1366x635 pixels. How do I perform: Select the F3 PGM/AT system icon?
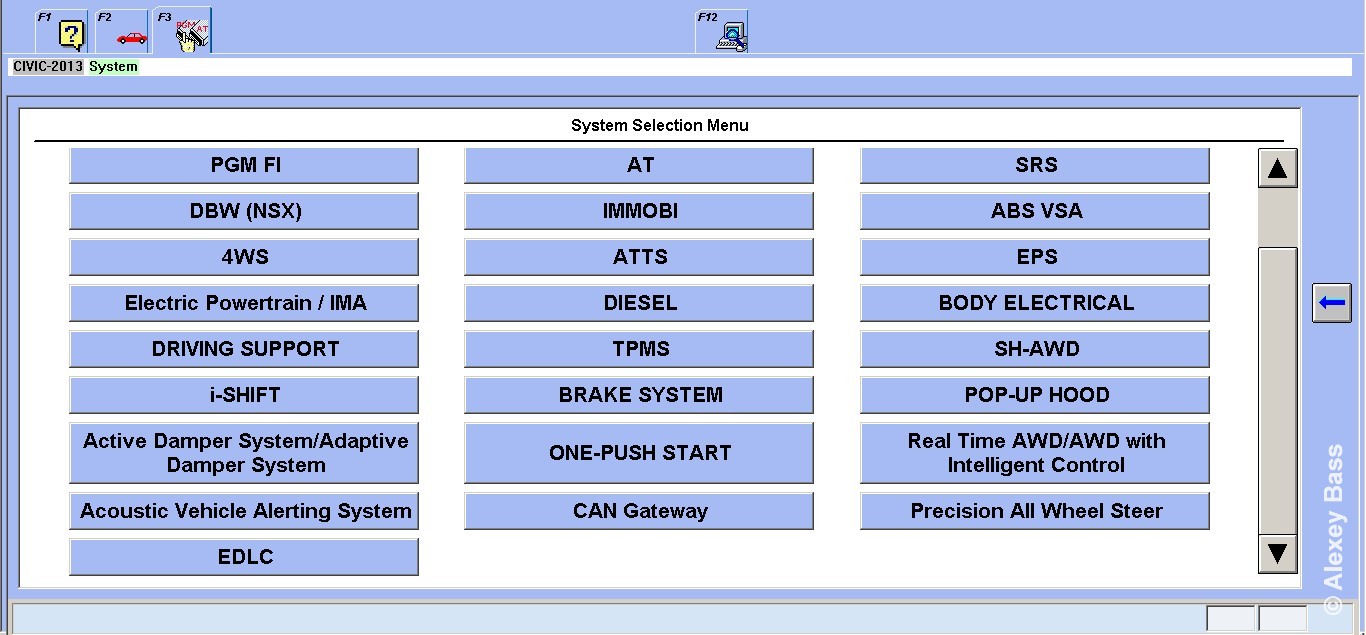(x=184, y=31)
